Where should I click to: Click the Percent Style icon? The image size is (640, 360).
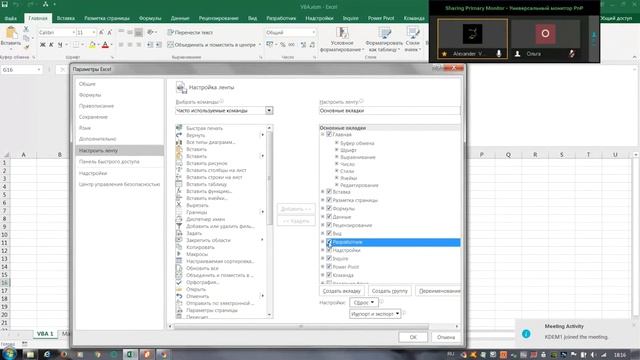[x=282, y=45]
